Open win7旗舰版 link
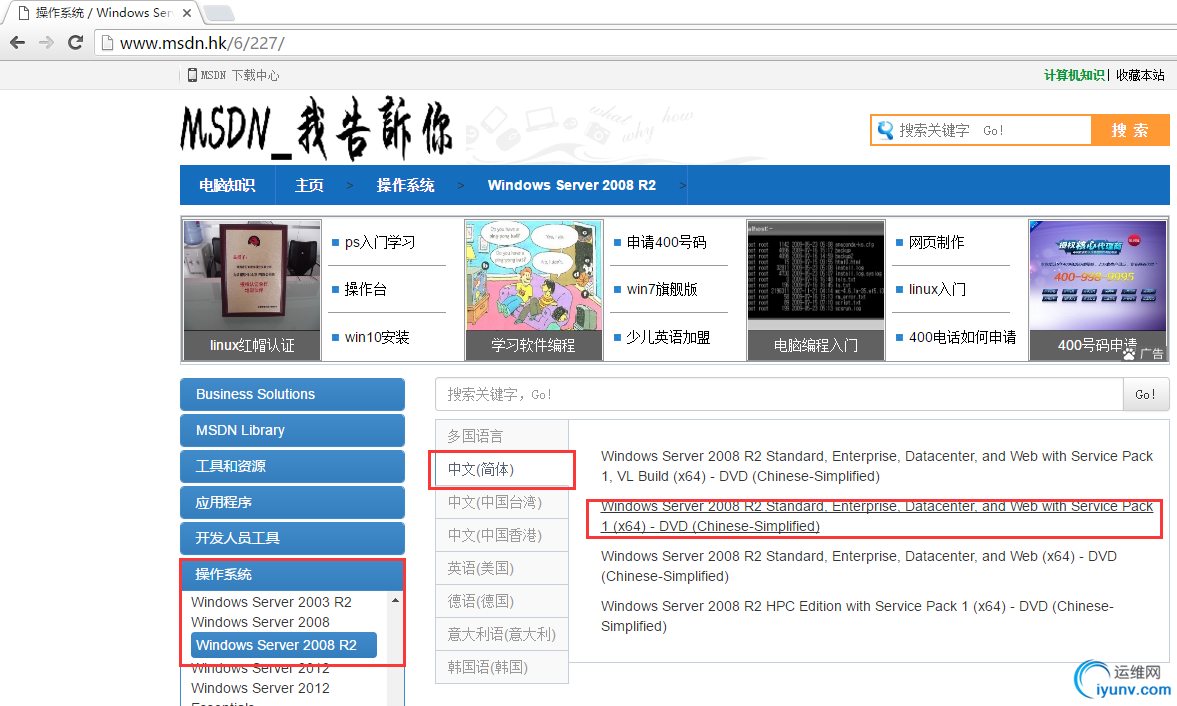The height and width of the screenshot is (706, 1177). (x=662, y=290)
